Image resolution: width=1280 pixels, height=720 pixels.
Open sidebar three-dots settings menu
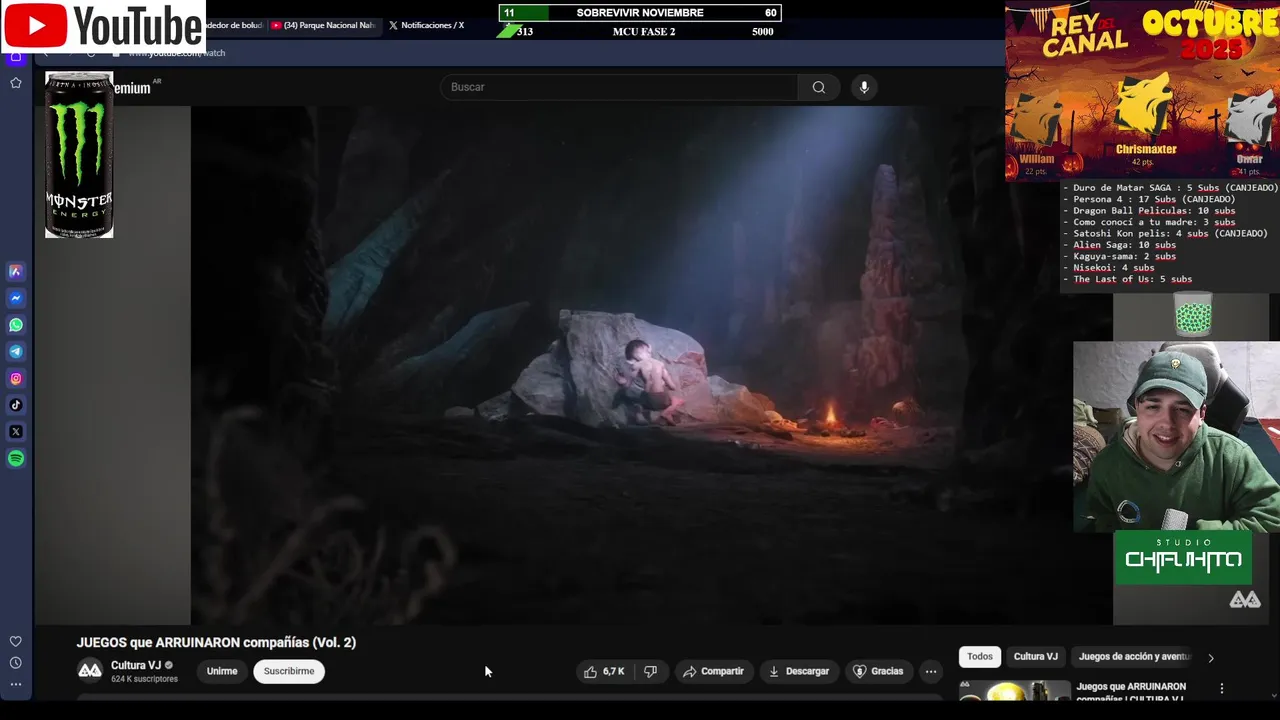(16, 685)
